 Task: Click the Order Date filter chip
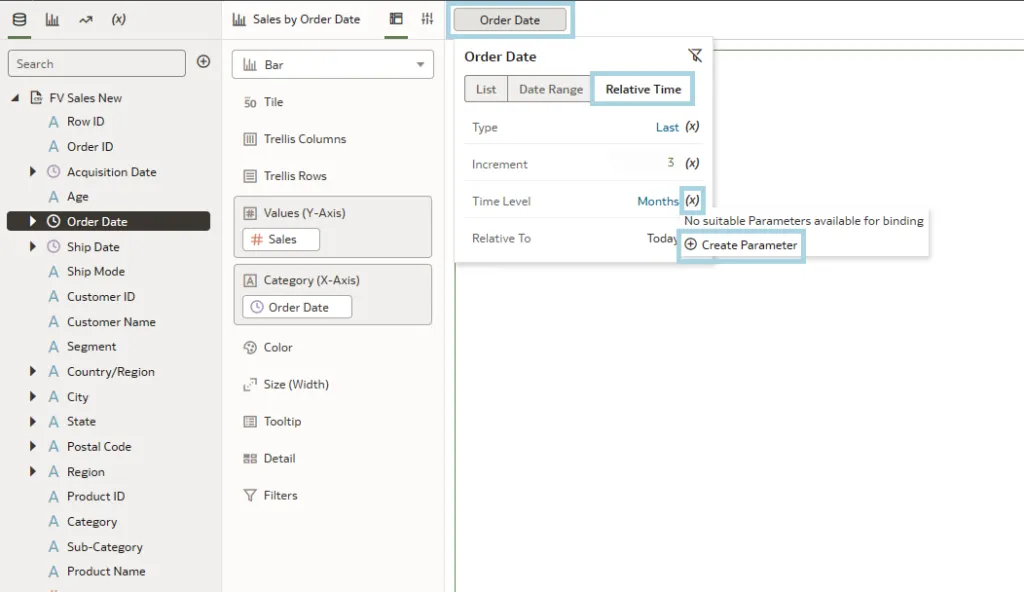[510, 20]
